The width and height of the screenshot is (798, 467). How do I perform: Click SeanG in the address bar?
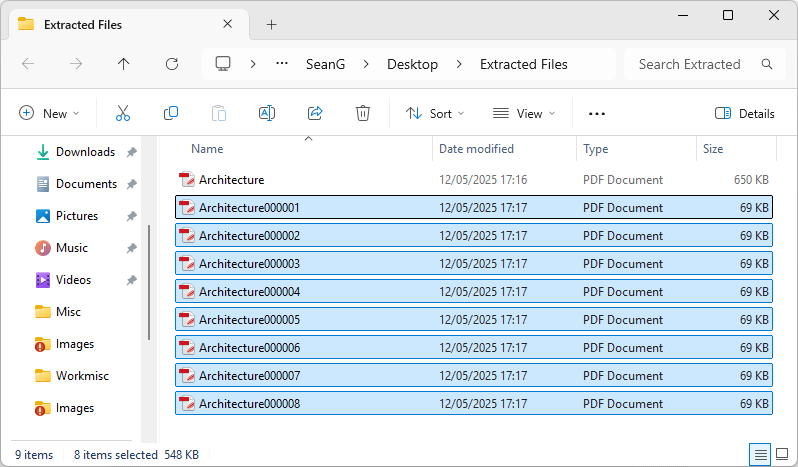pyautogui.click(x=326, y=64)
